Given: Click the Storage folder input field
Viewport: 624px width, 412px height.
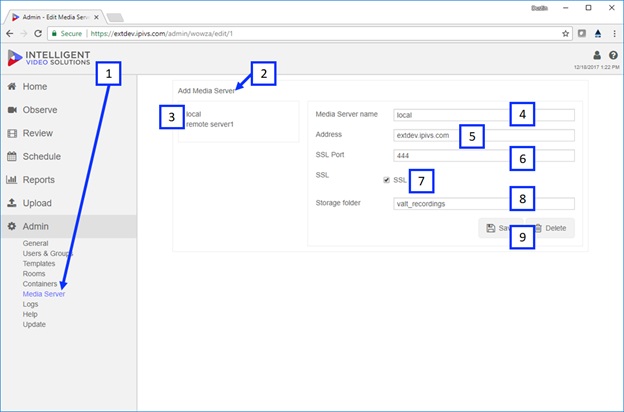Looking at the screenshot, I should coord(484,204).
